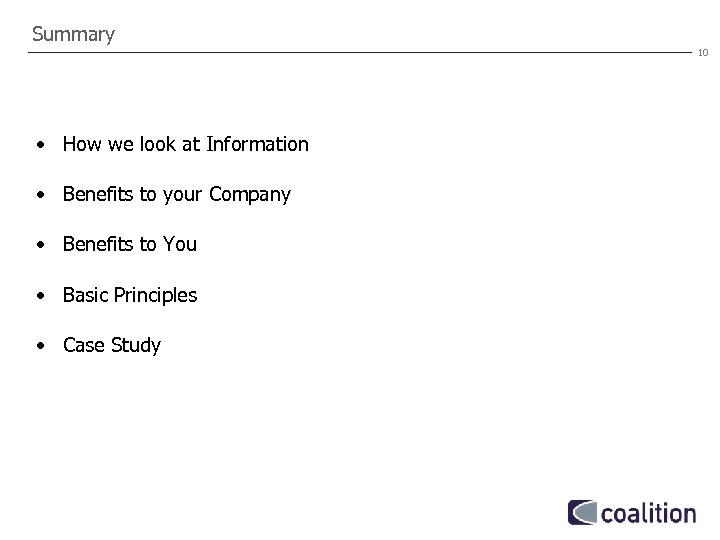Click the bullet next to 'Basic Principles'
The height and width of the screenshot is (540, 720).
(x=38, y=296)
